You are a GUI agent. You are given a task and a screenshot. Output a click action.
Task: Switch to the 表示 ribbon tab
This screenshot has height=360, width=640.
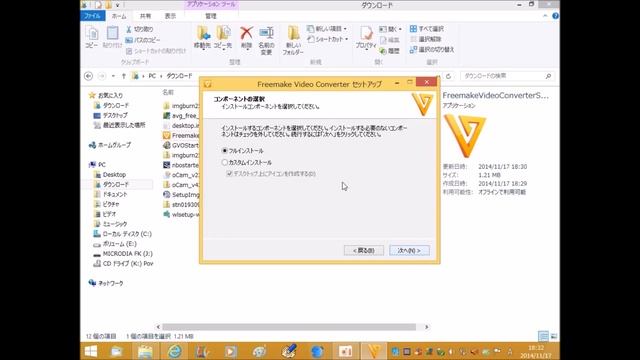pyautogui.click(x=170, y=16)
